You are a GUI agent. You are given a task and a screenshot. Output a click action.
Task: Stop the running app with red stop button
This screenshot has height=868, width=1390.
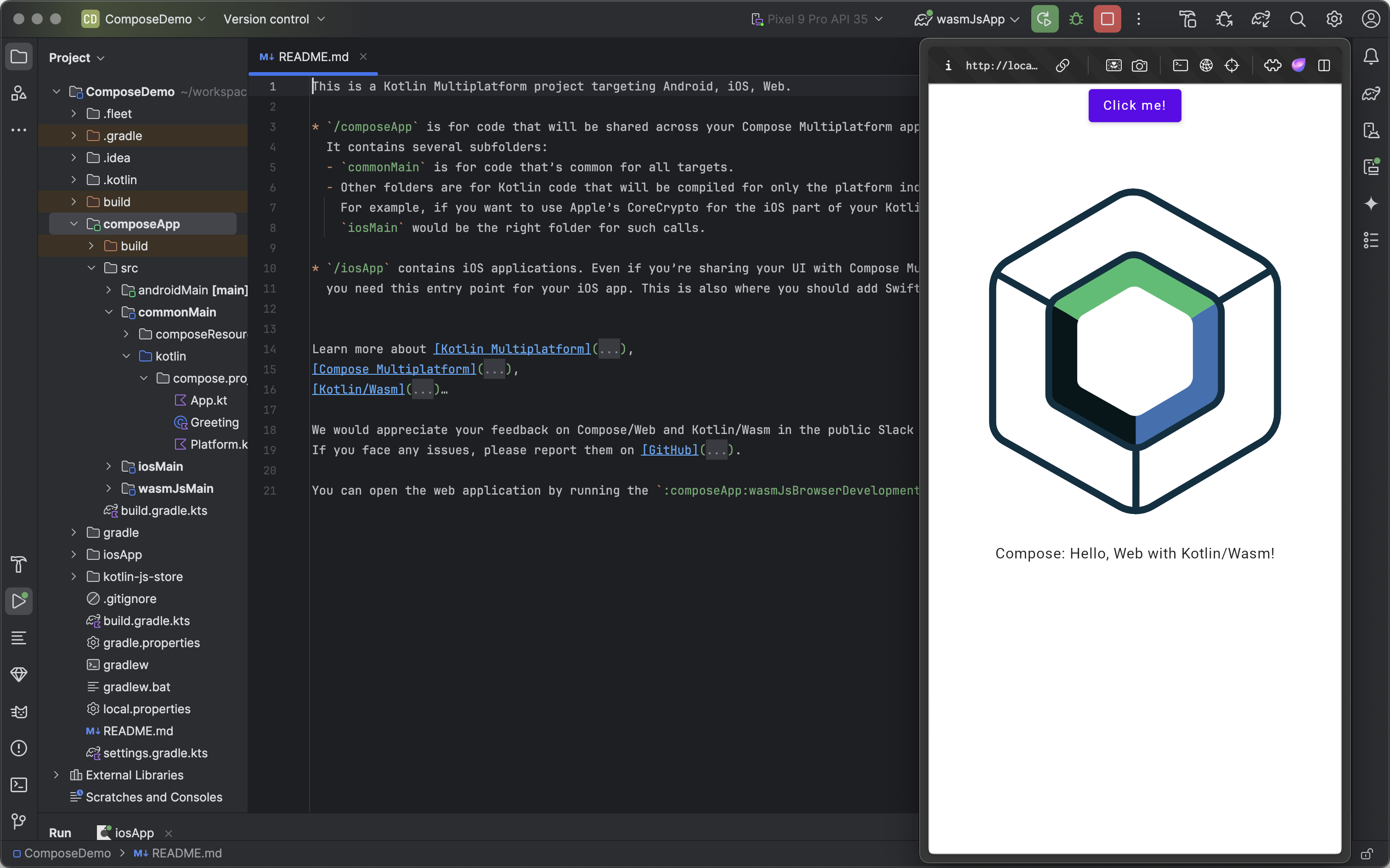point(1107,19)
